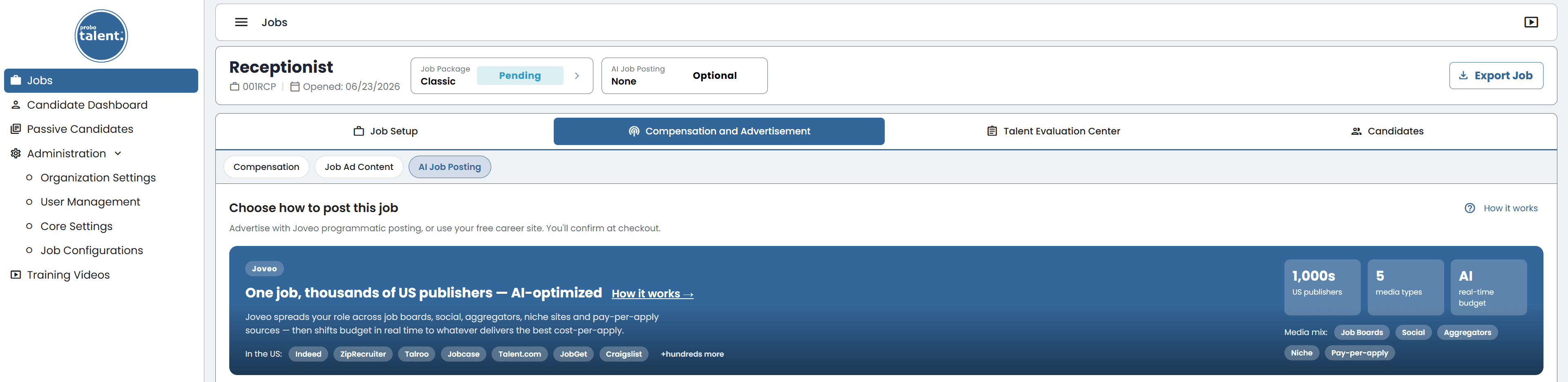Click the Probo Talent logo
Viewport: 1568px width, 382px height.
point(101,36)
